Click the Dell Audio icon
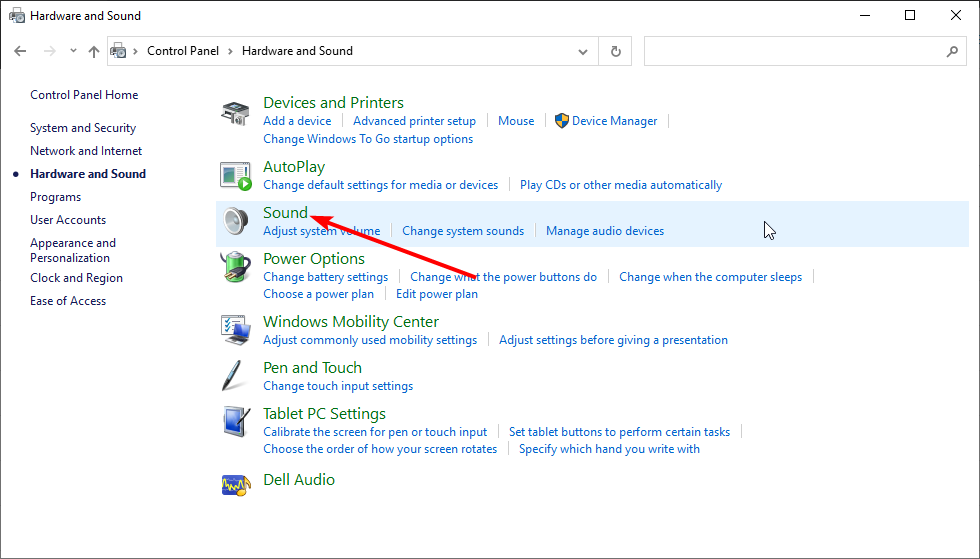Image resolution: width=980 pixels, height=559 pixels. click(x=235, y=485)
